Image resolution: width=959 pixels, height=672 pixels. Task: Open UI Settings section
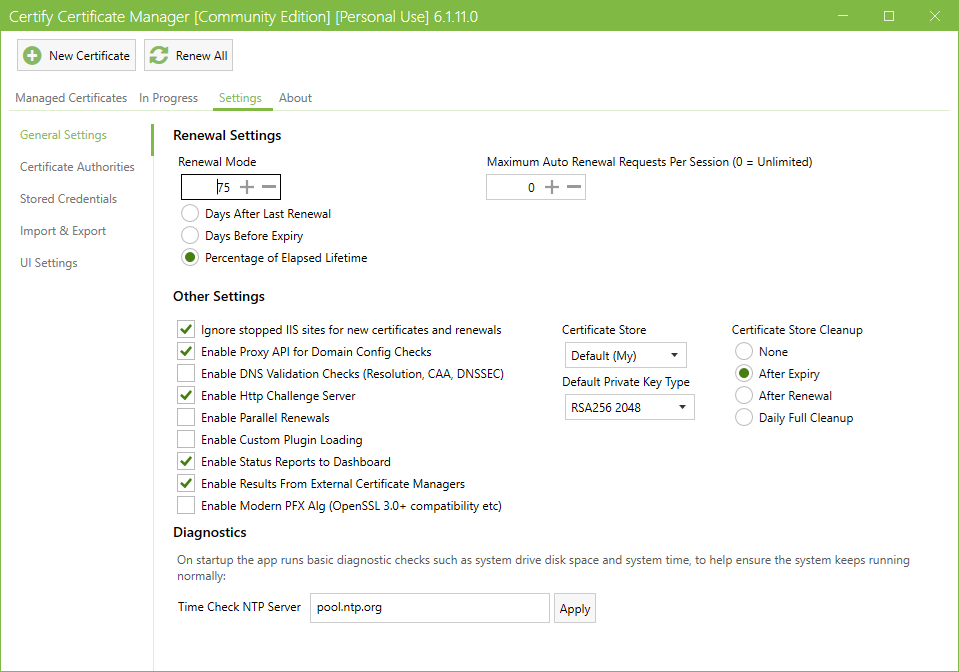pyautogui.click(x=49, y=263)
